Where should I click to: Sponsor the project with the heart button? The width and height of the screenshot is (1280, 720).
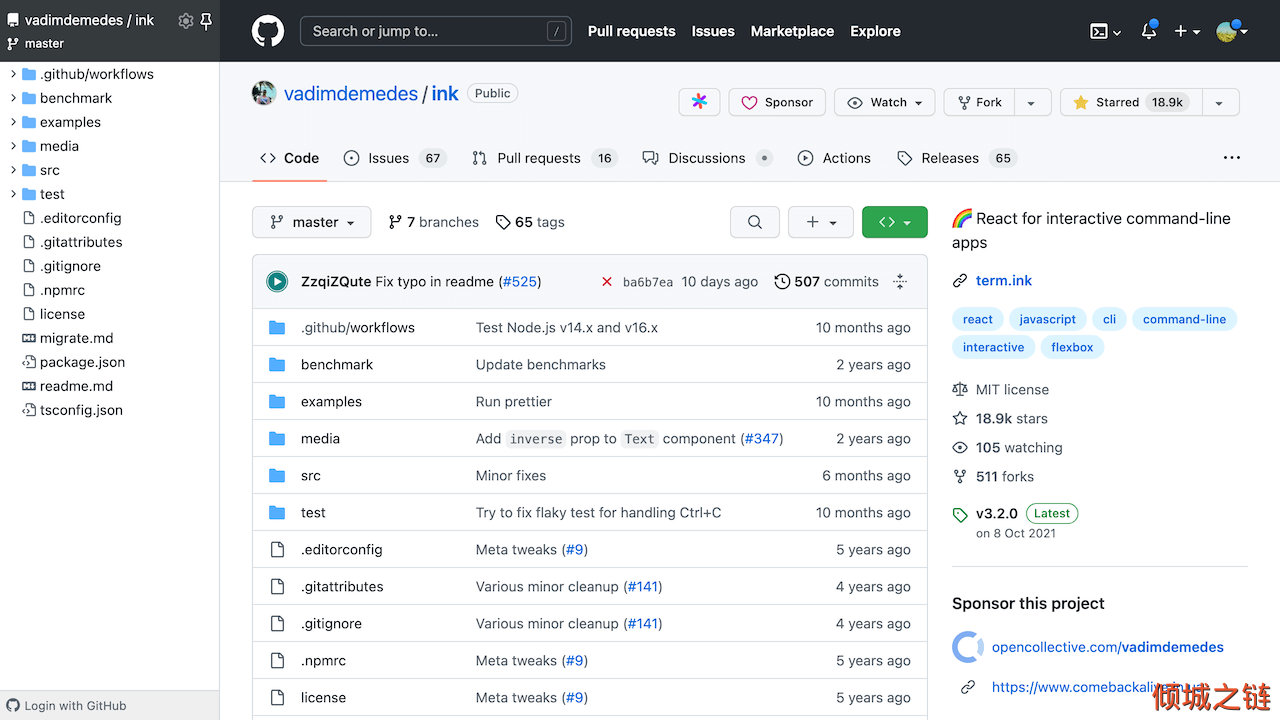click(x=777, y=102)
